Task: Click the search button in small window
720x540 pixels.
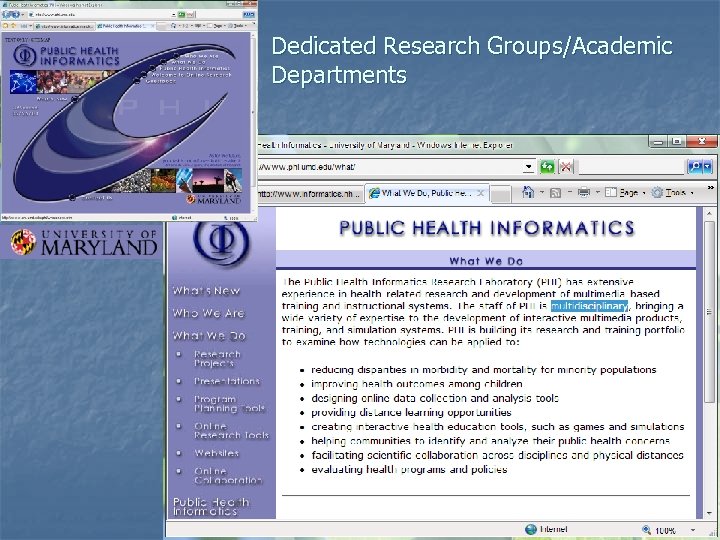Action: (248, 15)
